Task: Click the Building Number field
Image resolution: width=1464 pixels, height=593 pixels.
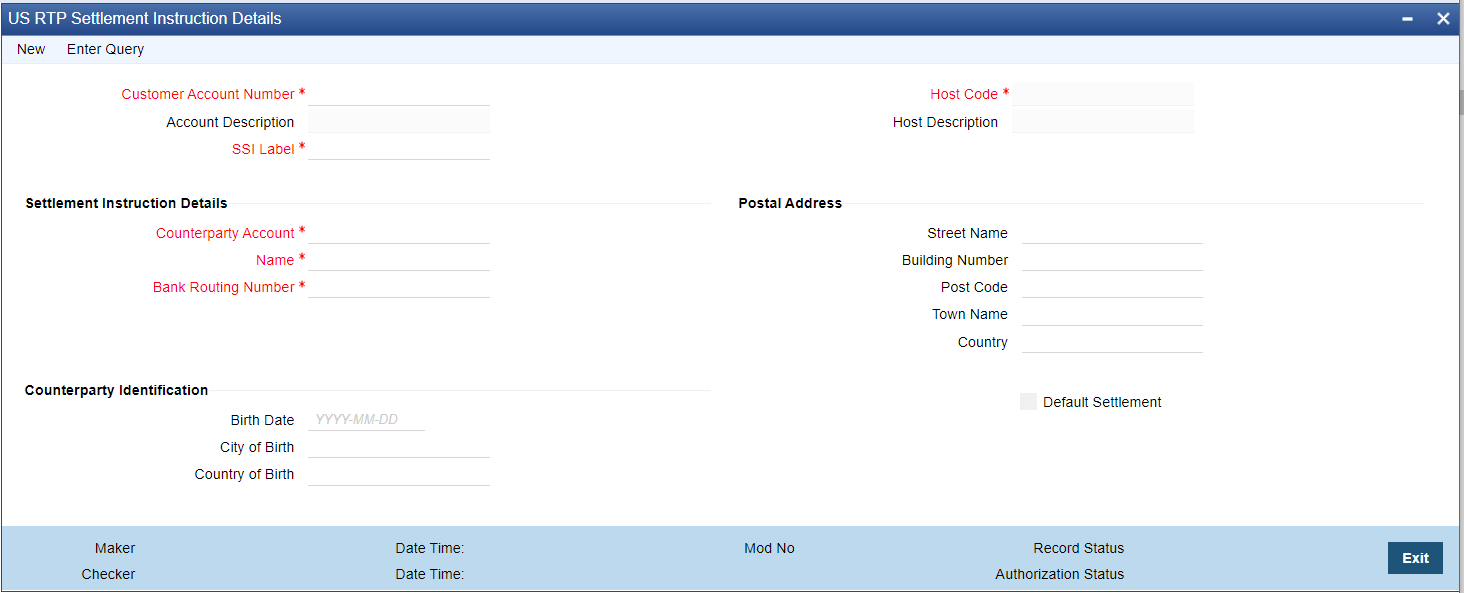Action: pos(1112,260)
